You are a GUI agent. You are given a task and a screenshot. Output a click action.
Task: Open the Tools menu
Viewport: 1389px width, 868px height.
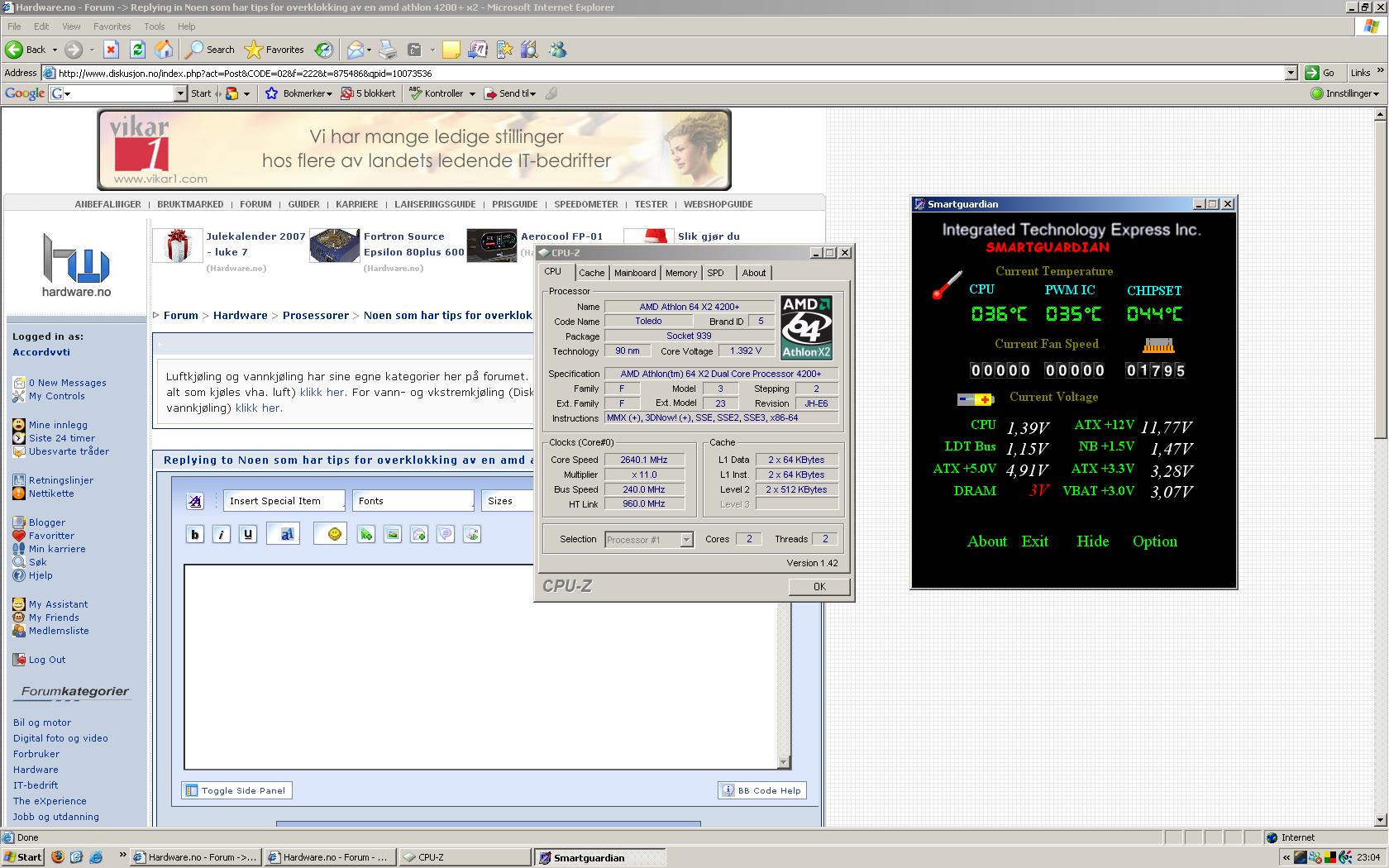pyautogui.click(x=155, y=26)
